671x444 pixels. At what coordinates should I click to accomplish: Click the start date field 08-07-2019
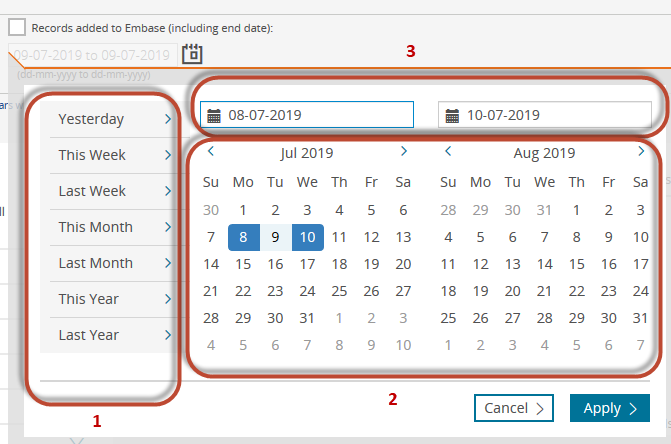(x=315, y=115)
